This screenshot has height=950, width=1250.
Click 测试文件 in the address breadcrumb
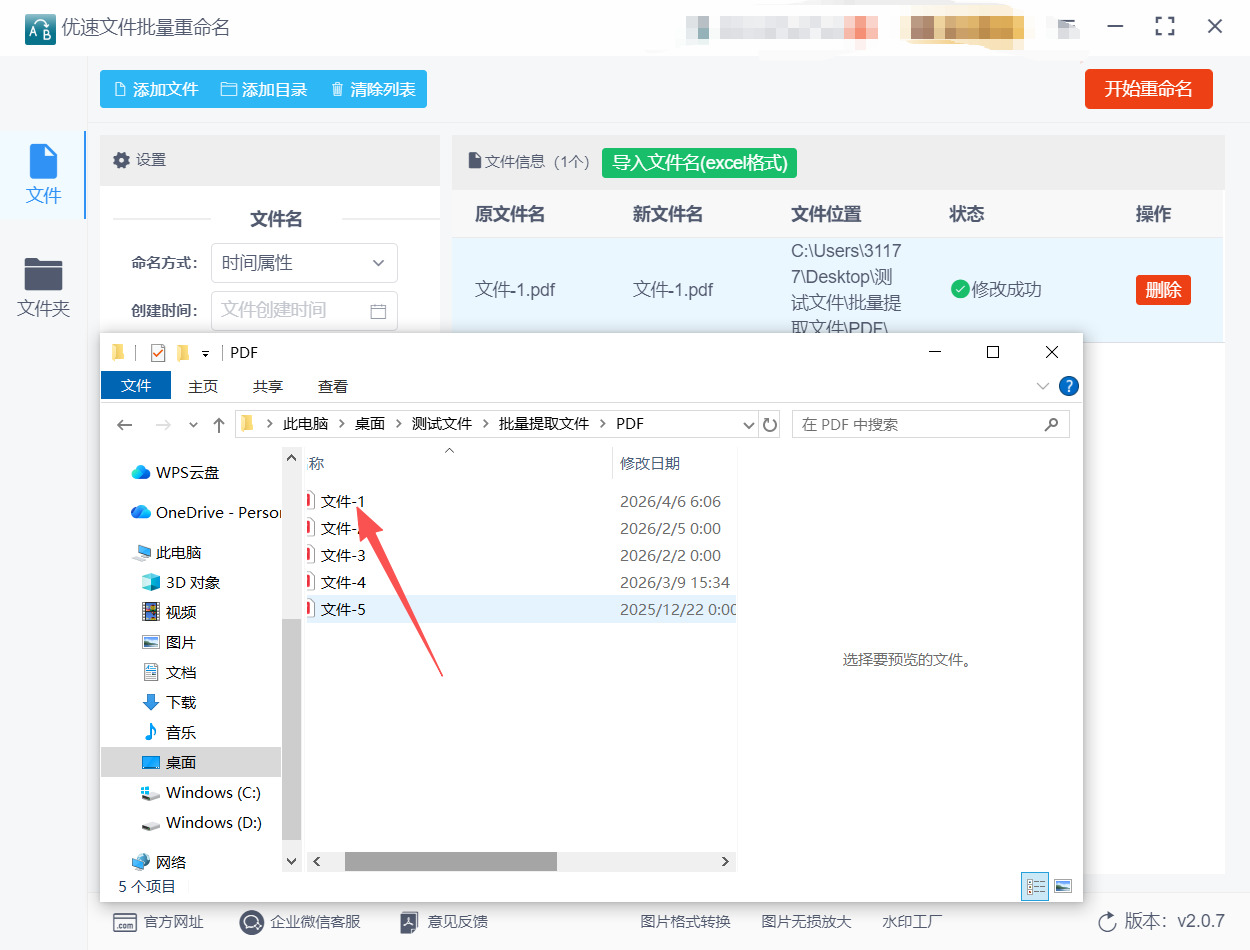442,424
